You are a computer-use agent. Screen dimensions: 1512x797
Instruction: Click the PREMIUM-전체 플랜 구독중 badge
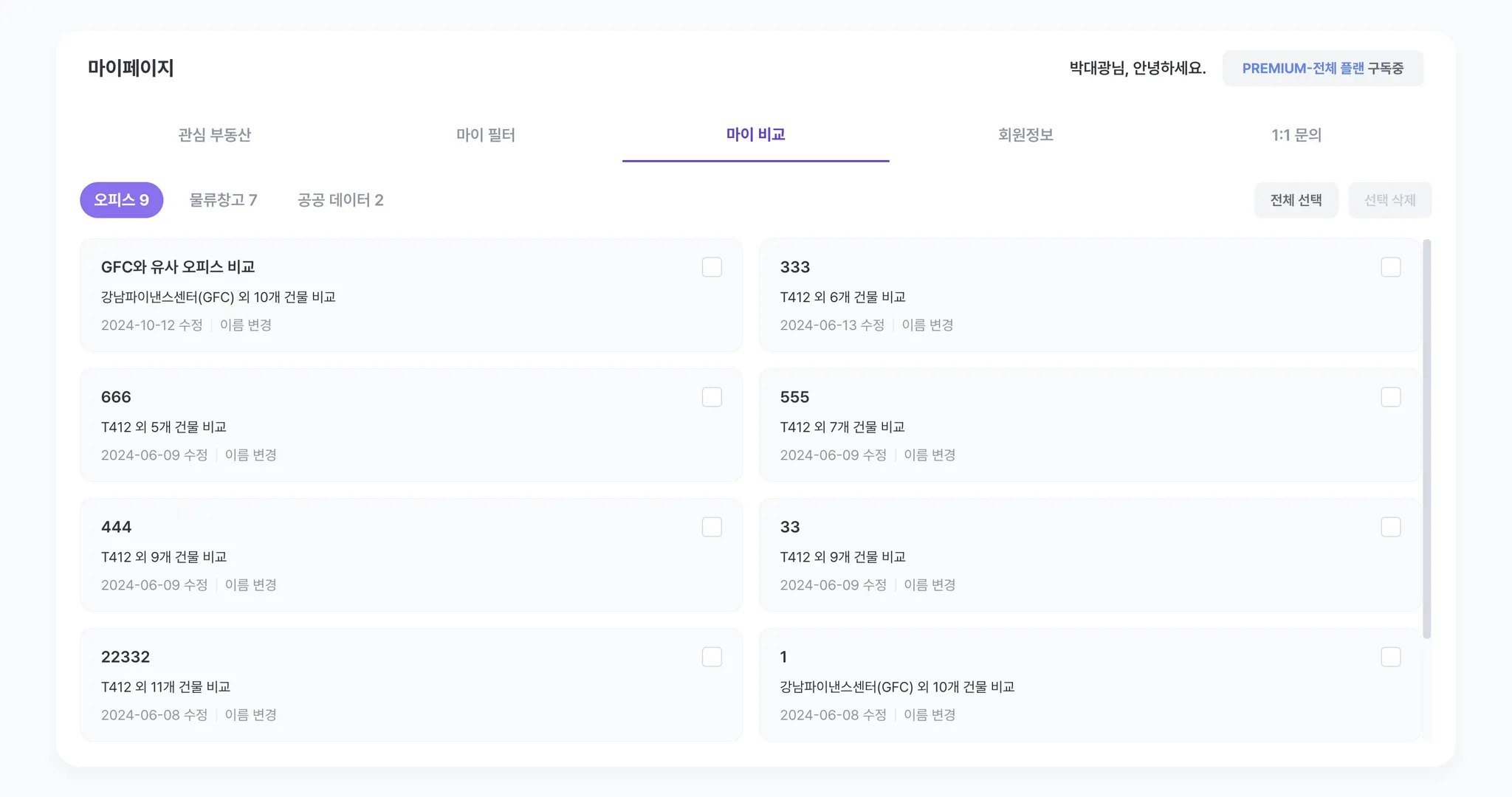[x=1322, y=69]
